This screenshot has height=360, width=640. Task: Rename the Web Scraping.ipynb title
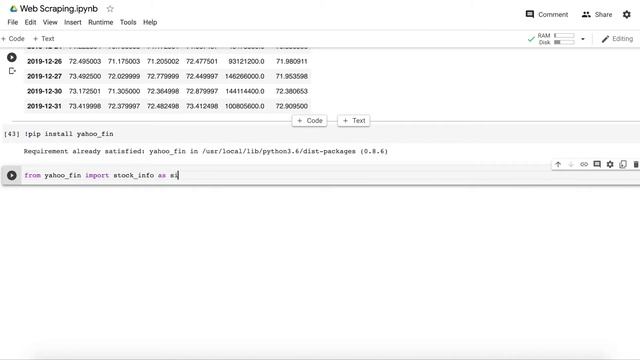point(59,9)
